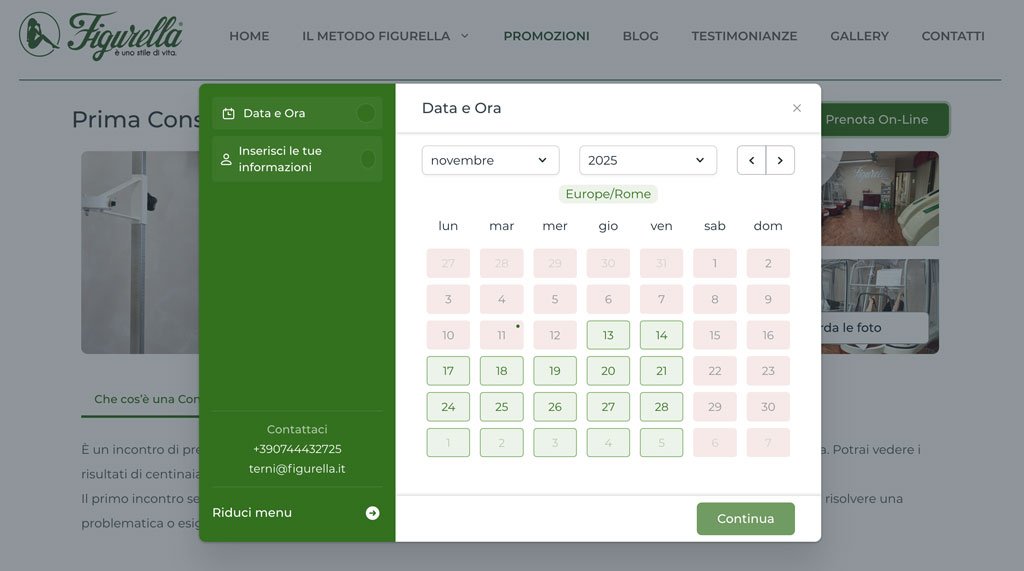Select November 19 in calendar
1024x571 pixels.
[555, 371]
